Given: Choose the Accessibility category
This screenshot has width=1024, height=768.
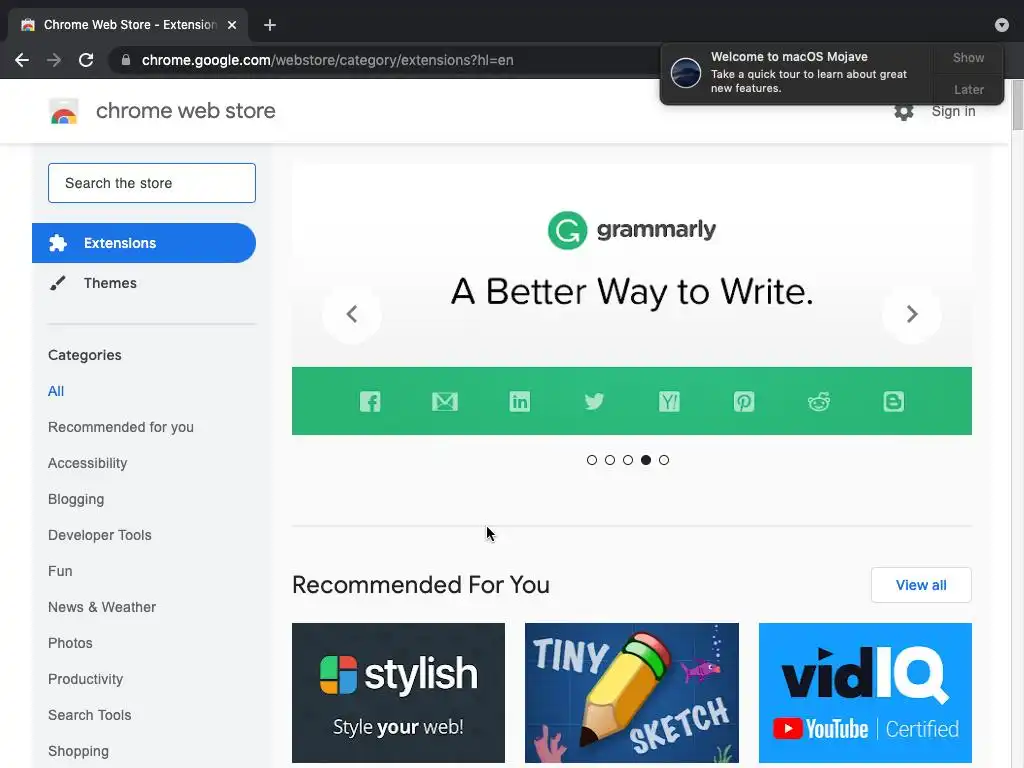Looking at the screenshot, I should (x=88, y=463).
